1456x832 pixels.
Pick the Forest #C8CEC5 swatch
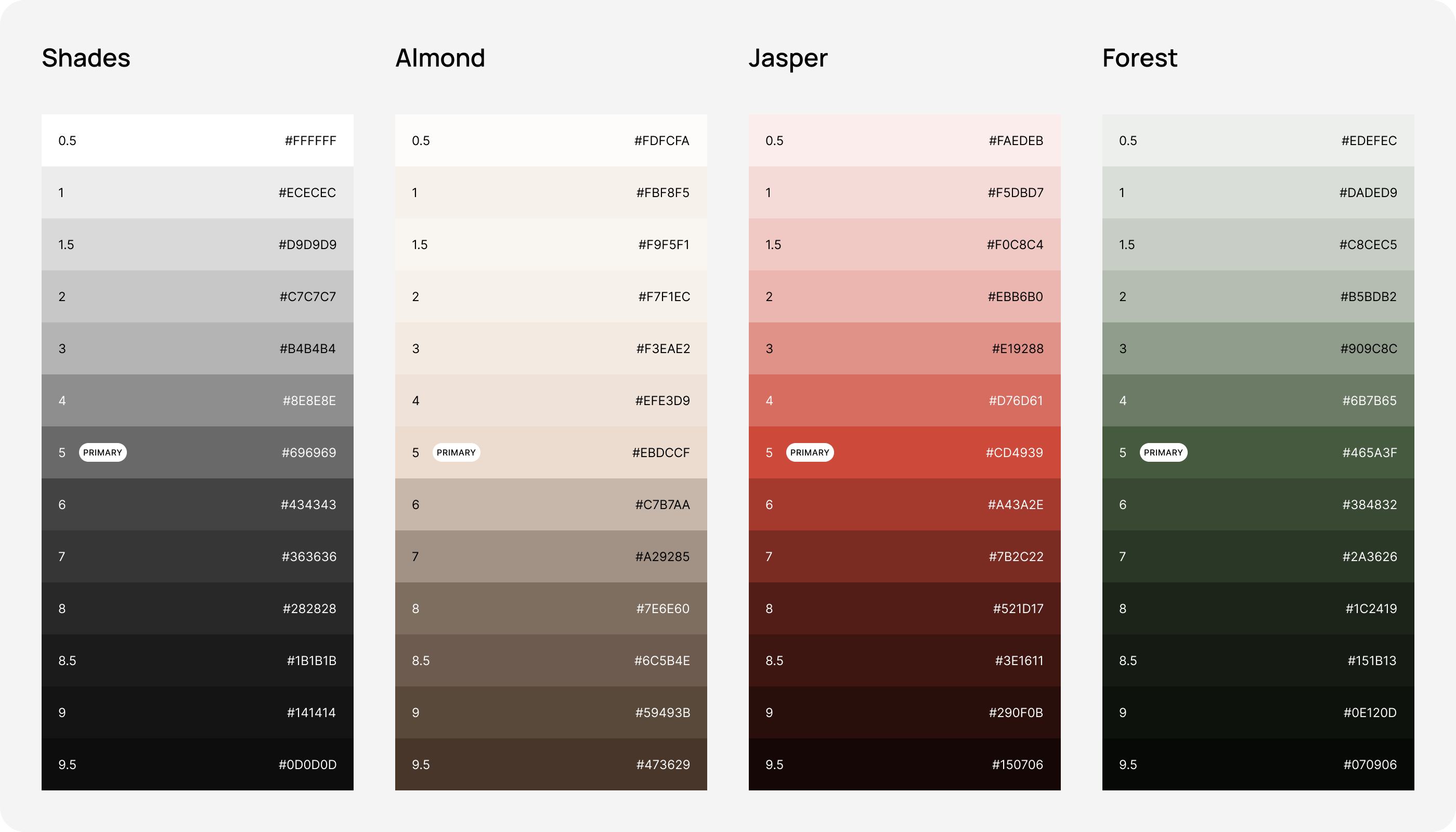click(x=1258, y=244)
